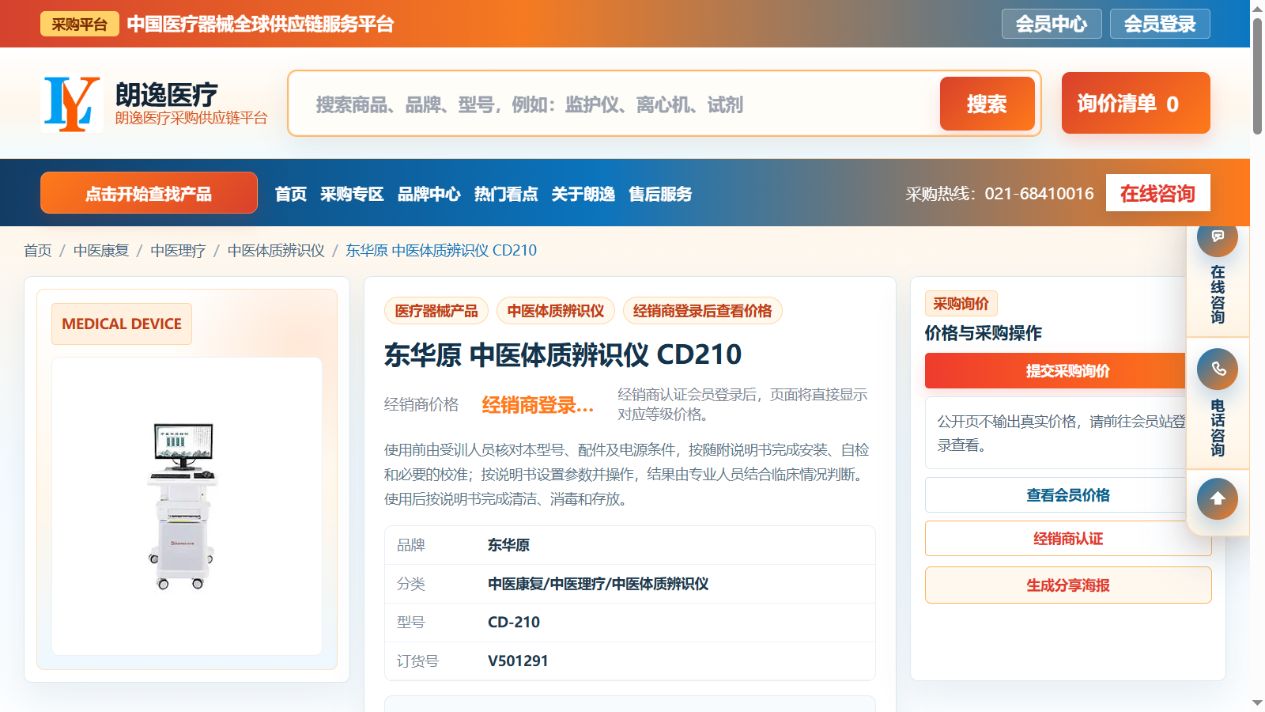Click the 医疗器械产品 tag
Viewport: 1265px width, 712px height.
[436, 311]
